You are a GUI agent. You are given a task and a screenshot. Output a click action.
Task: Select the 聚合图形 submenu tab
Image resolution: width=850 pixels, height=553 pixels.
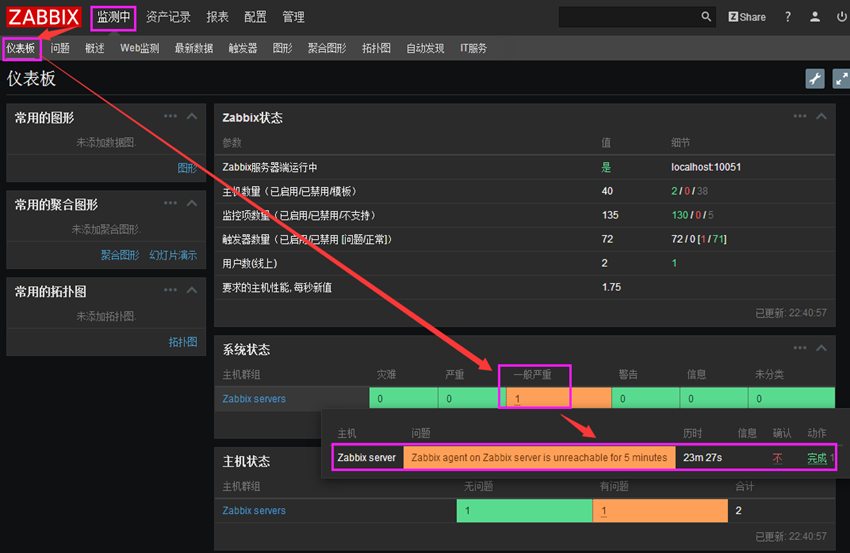pyautogui.click(x=327, y=48)
